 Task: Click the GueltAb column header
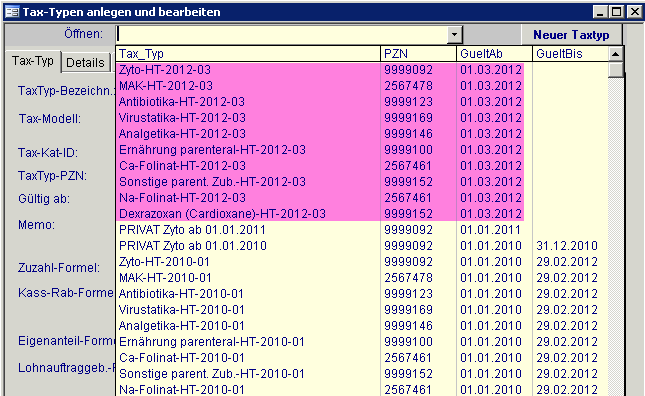pos(494,54)
